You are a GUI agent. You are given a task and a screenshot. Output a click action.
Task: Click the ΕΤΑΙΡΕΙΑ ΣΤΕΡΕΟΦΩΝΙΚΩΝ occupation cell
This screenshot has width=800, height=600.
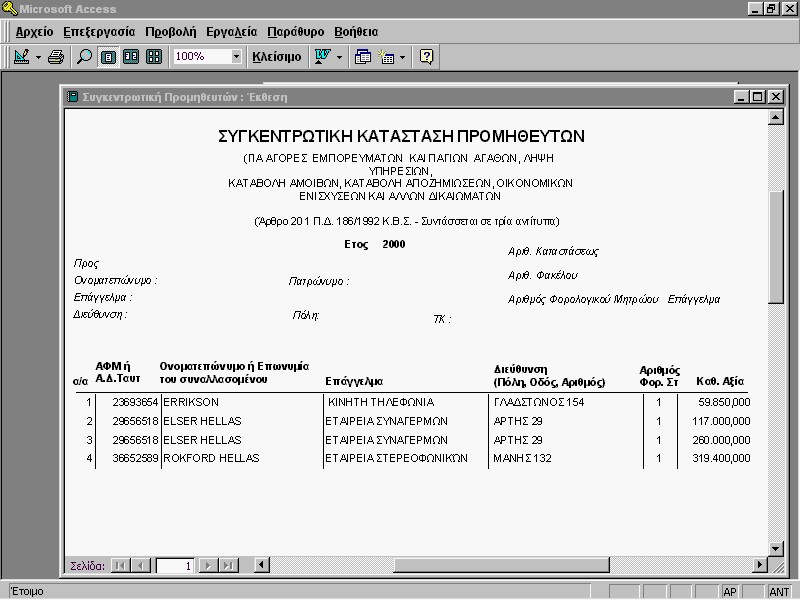coord(396,458)
